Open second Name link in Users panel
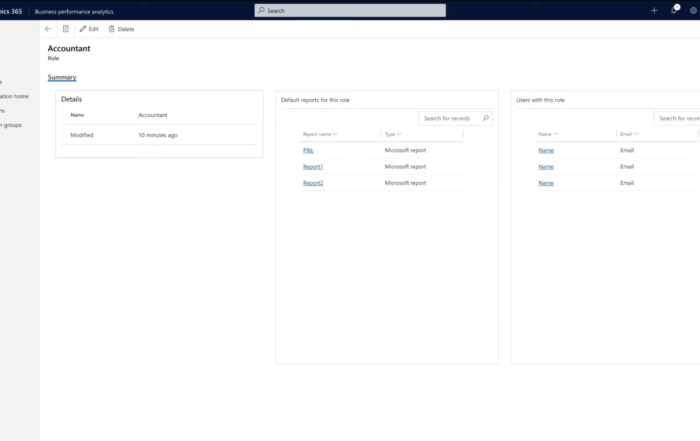The width and height of the screenshot is (700, 441). tap(546, 166)
